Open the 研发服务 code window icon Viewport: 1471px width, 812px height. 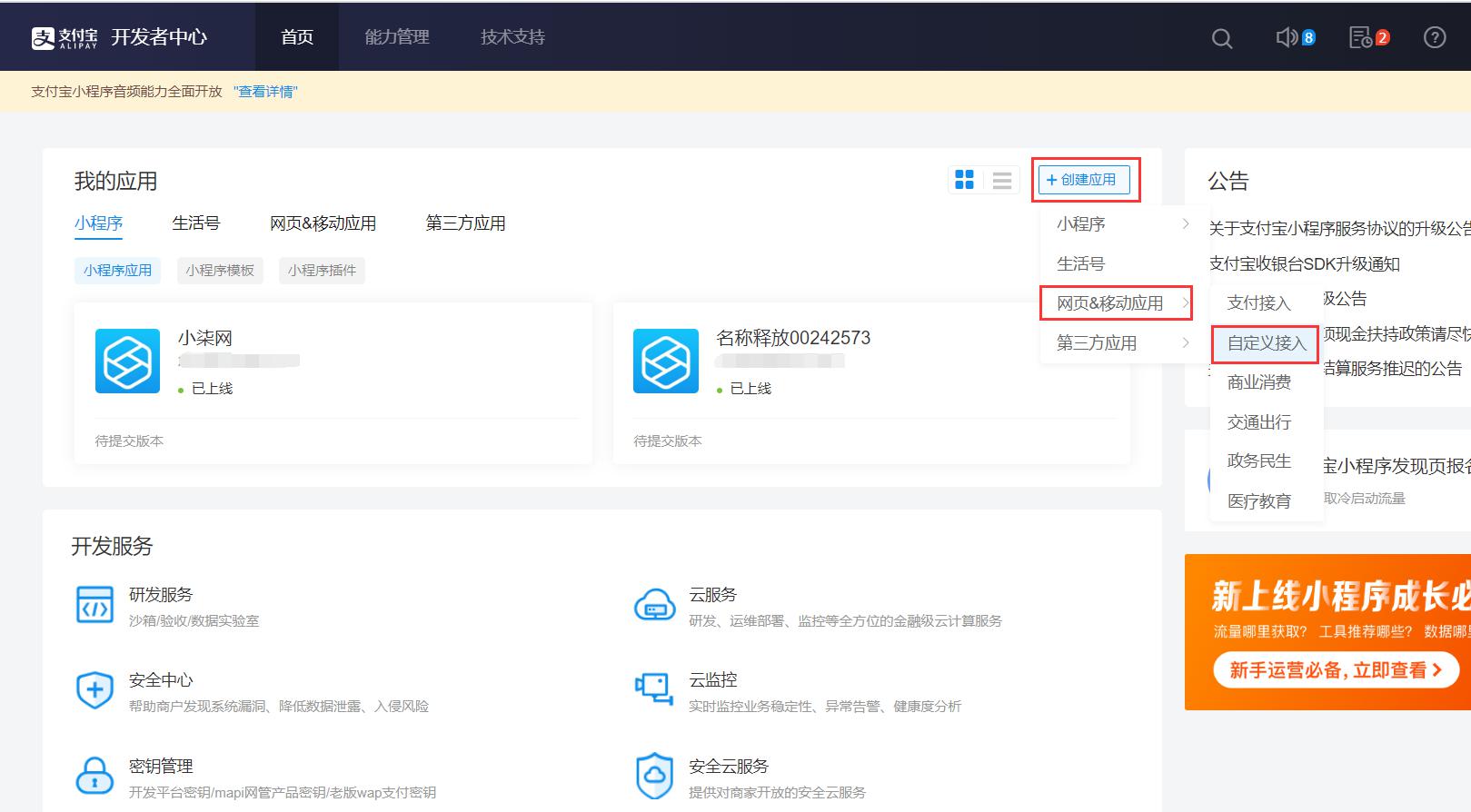click(x=94, y=606)
